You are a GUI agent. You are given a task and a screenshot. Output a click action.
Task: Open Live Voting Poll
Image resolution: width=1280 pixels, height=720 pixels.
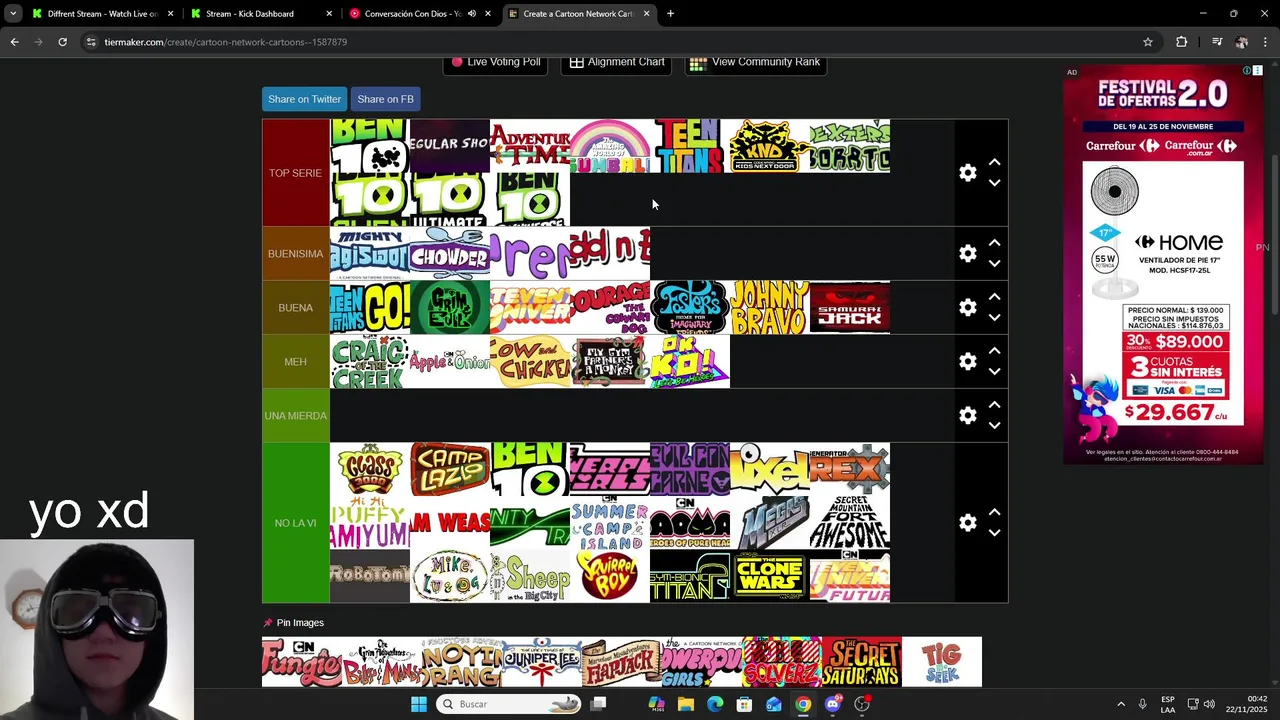(495, 62)
